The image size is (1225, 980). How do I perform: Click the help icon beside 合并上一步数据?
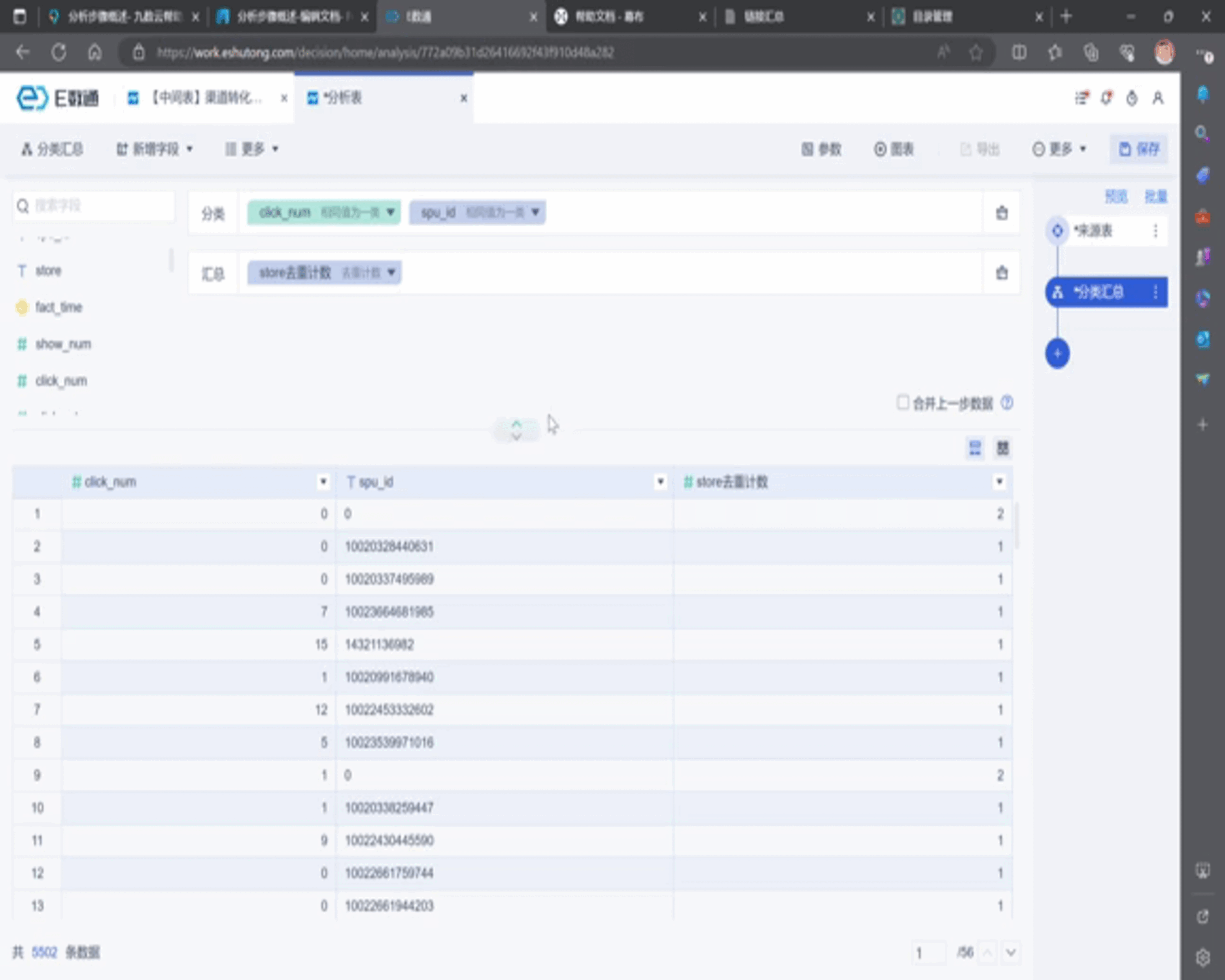click(1007, 403)
